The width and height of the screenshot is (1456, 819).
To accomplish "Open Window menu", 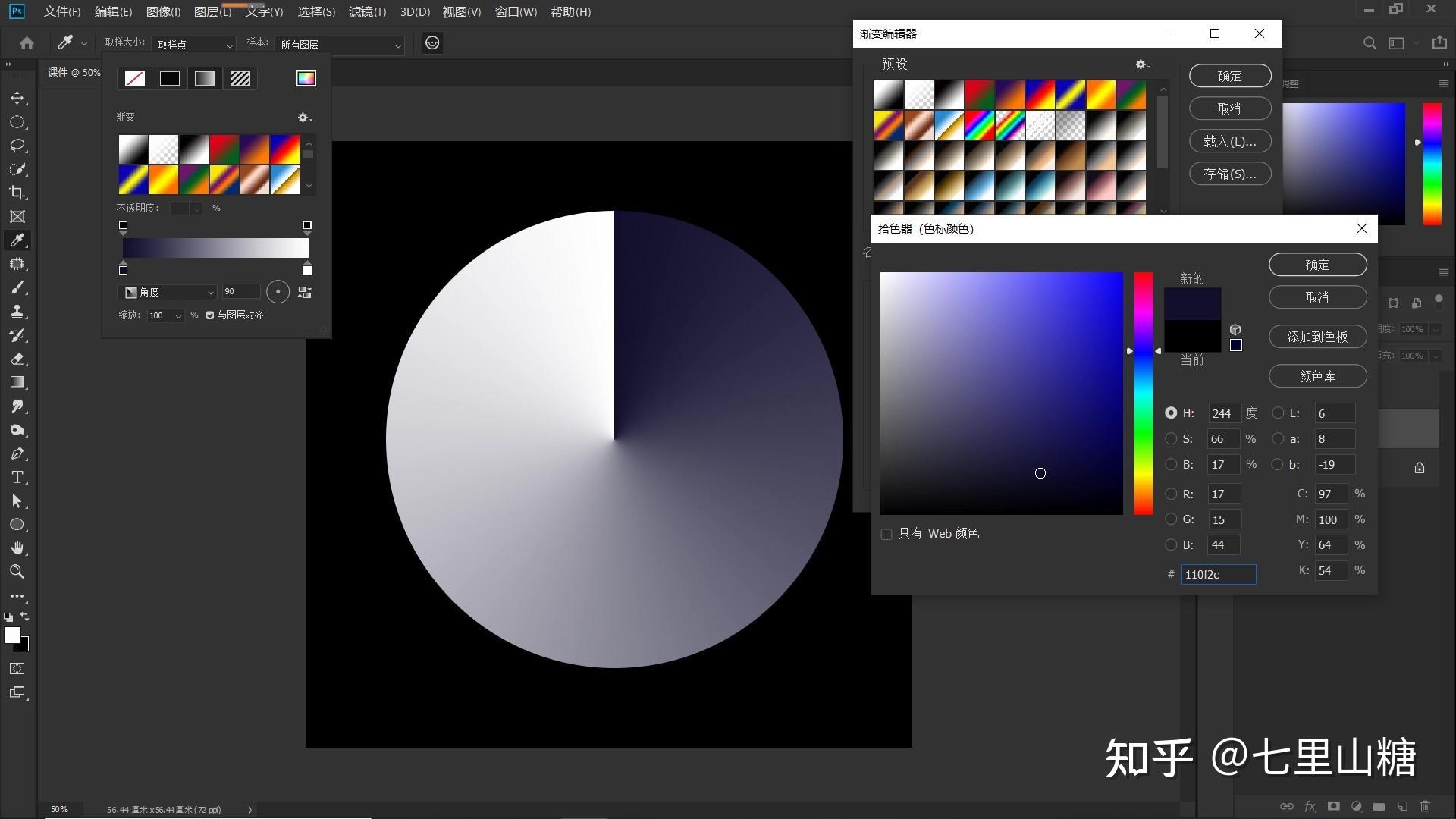I will click(516, 12).
